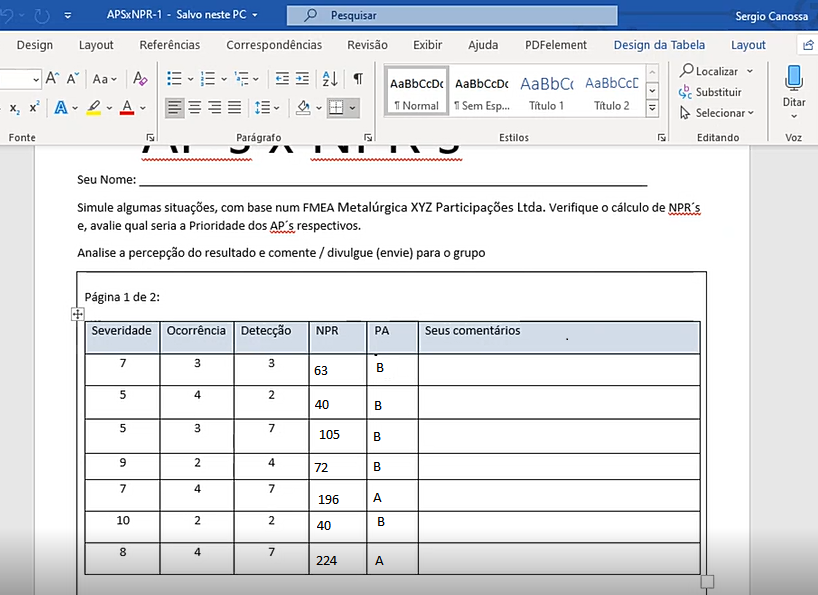Click the red font color button
The height and width of the screenshot is (595, 818).
(127, 107)
